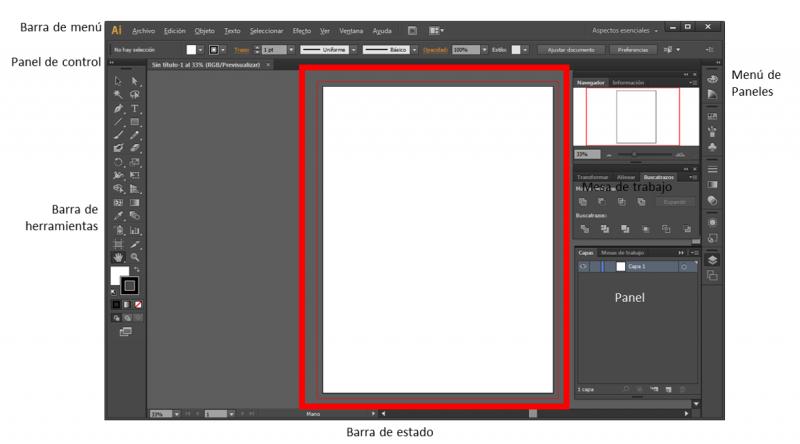Image resolution: width=800 pixels, height=444 pixels.
Task: Toggle visibility of Capa 1 layer
Action: [583, 267]
